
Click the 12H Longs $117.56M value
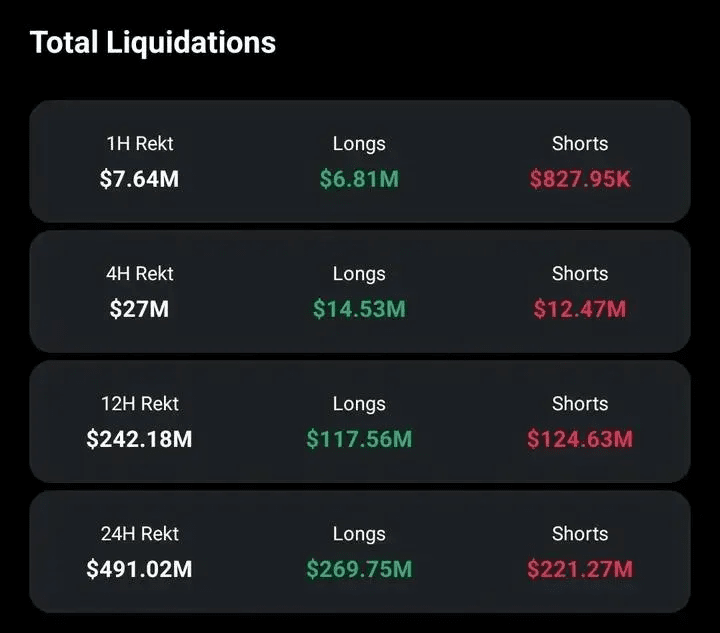pyautogui.click(x=359, y=439)
